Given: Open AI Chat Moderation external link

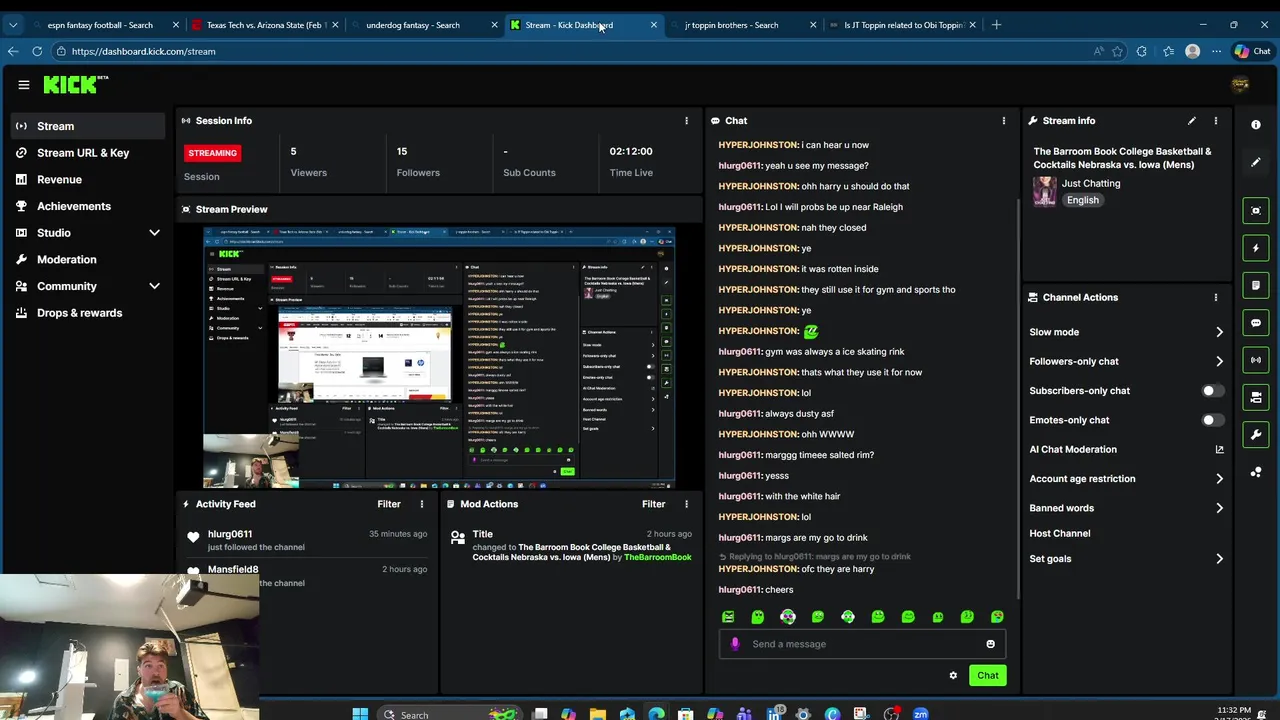Looking at the screenshot, I should pos(1219,449).
